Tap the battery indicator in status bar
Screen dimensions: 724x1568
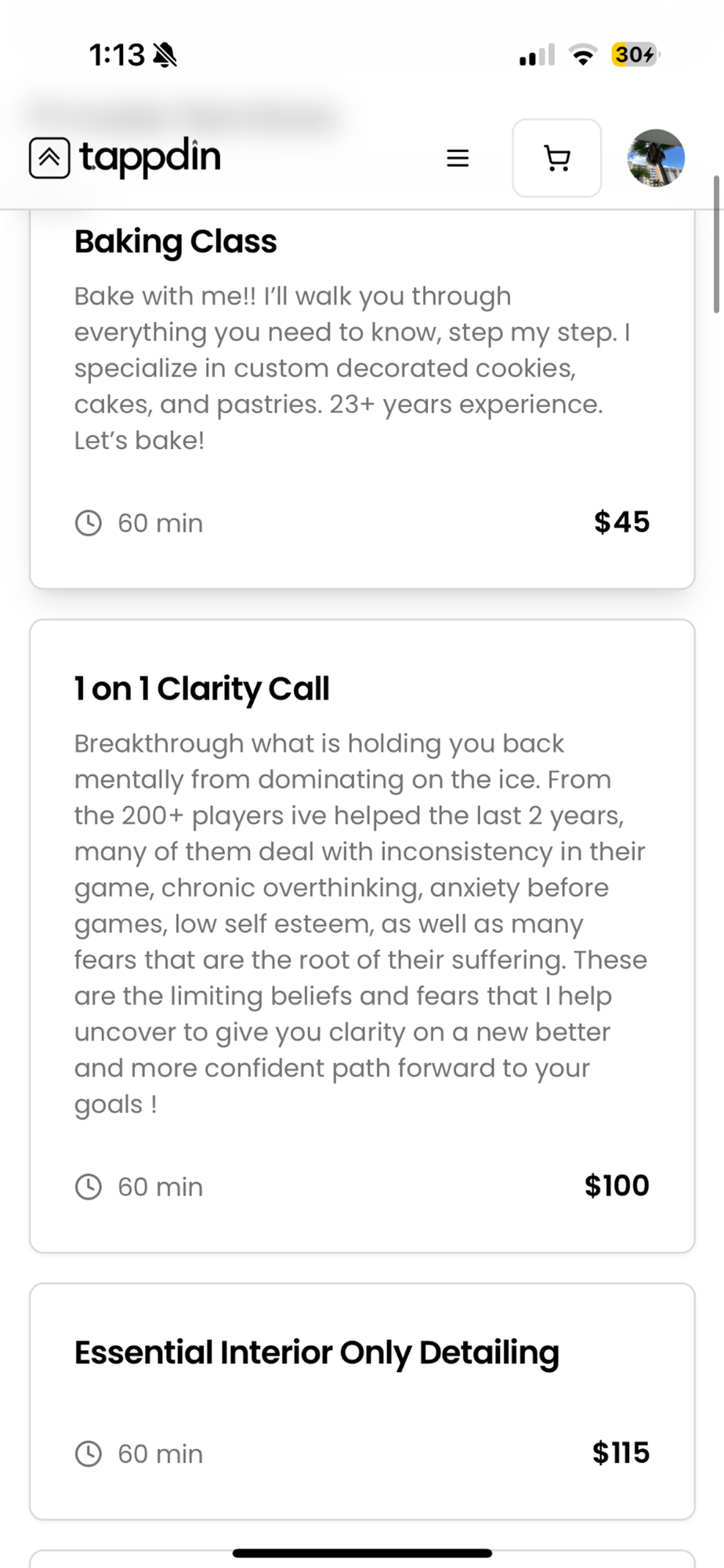[x=635, y=54]
